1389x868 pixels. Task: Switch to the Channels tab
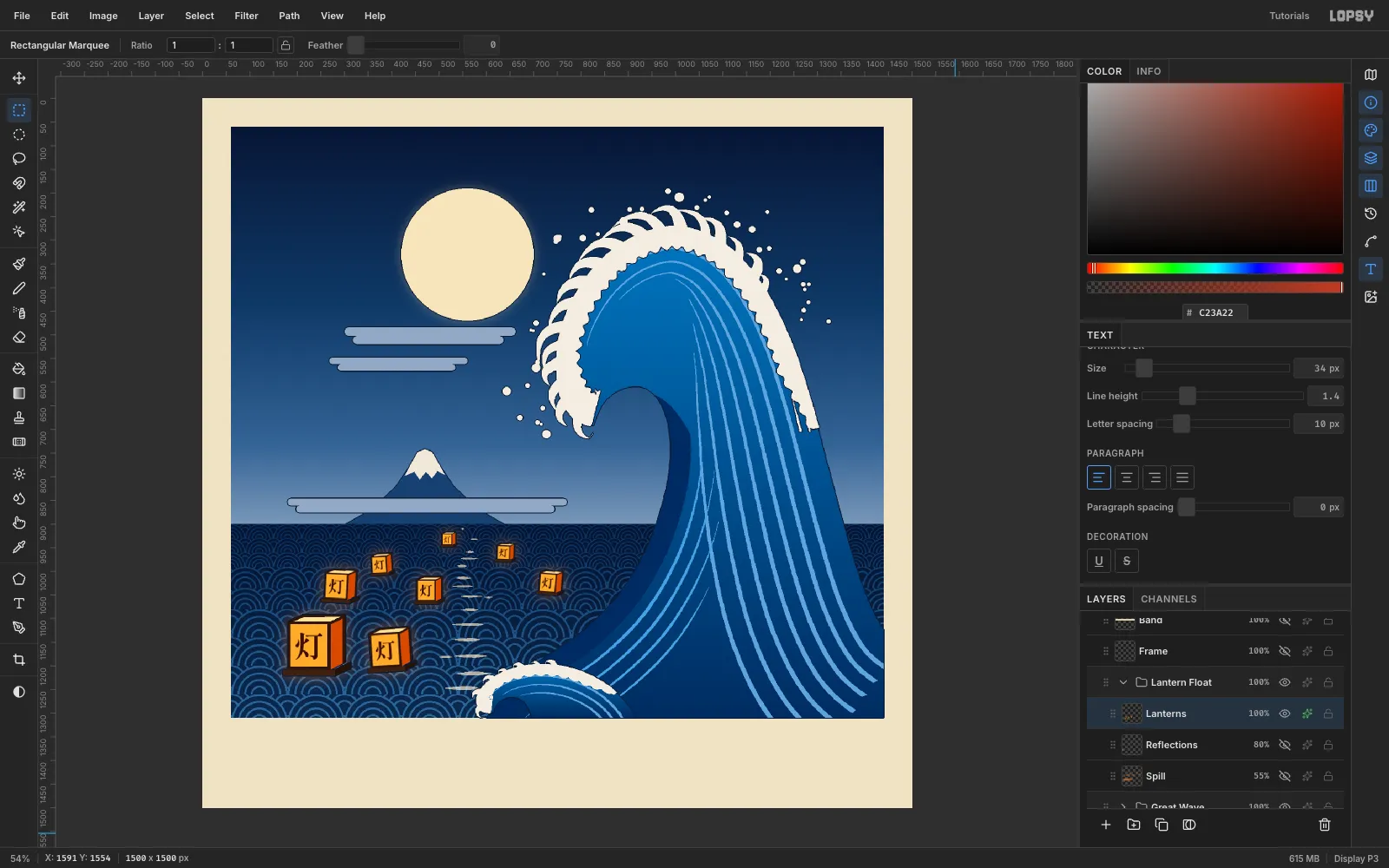1168,599
